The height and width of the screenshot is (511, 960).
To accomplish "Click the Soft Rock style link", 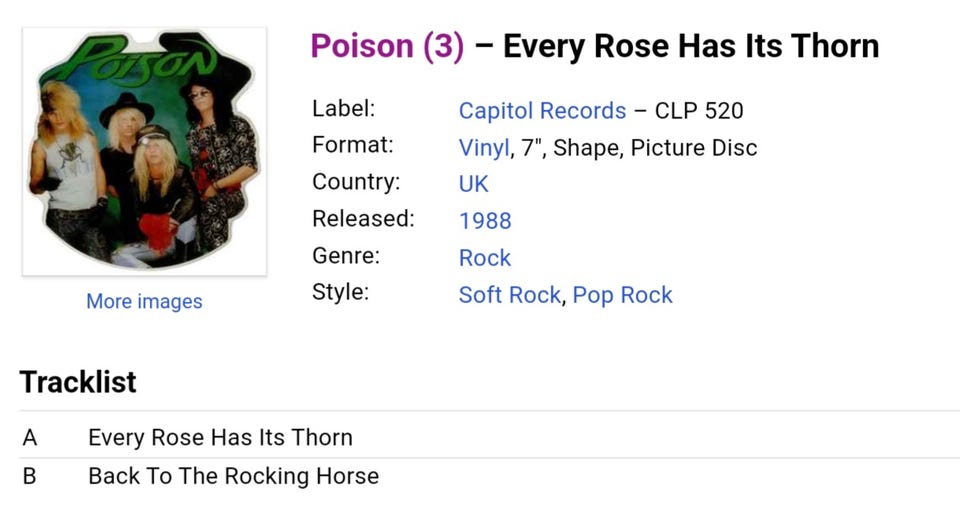I will point(509,295).
